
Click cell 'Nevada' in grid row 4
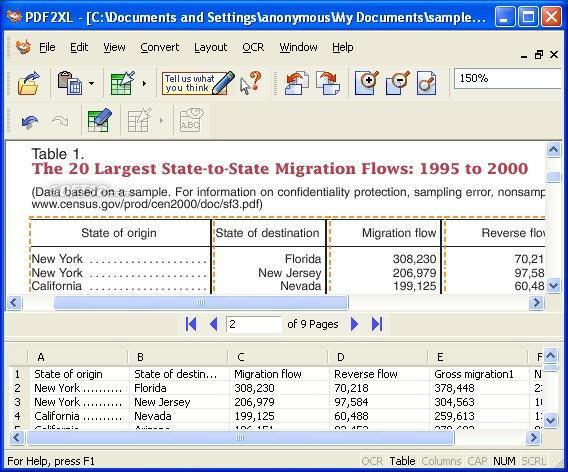tap(179, 416)
